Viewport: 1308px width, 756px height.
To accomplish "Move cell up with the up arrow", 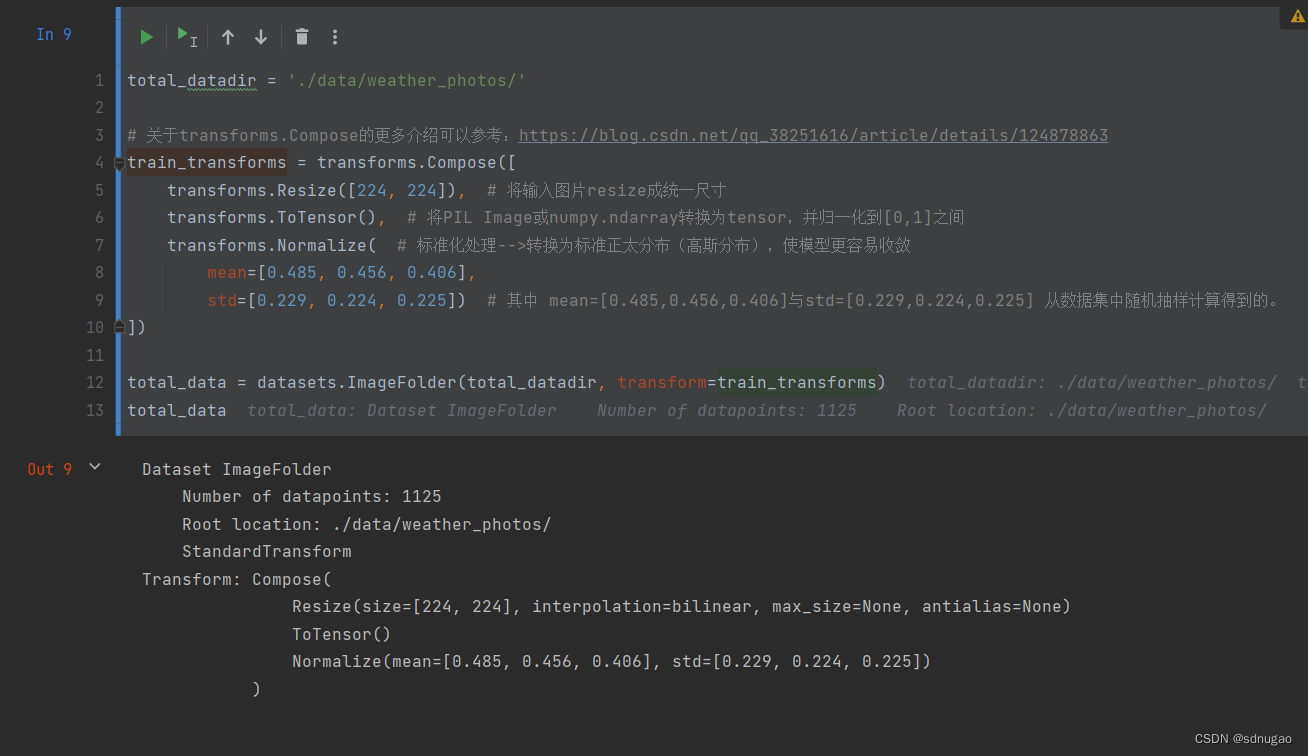I will click(228, 37).
